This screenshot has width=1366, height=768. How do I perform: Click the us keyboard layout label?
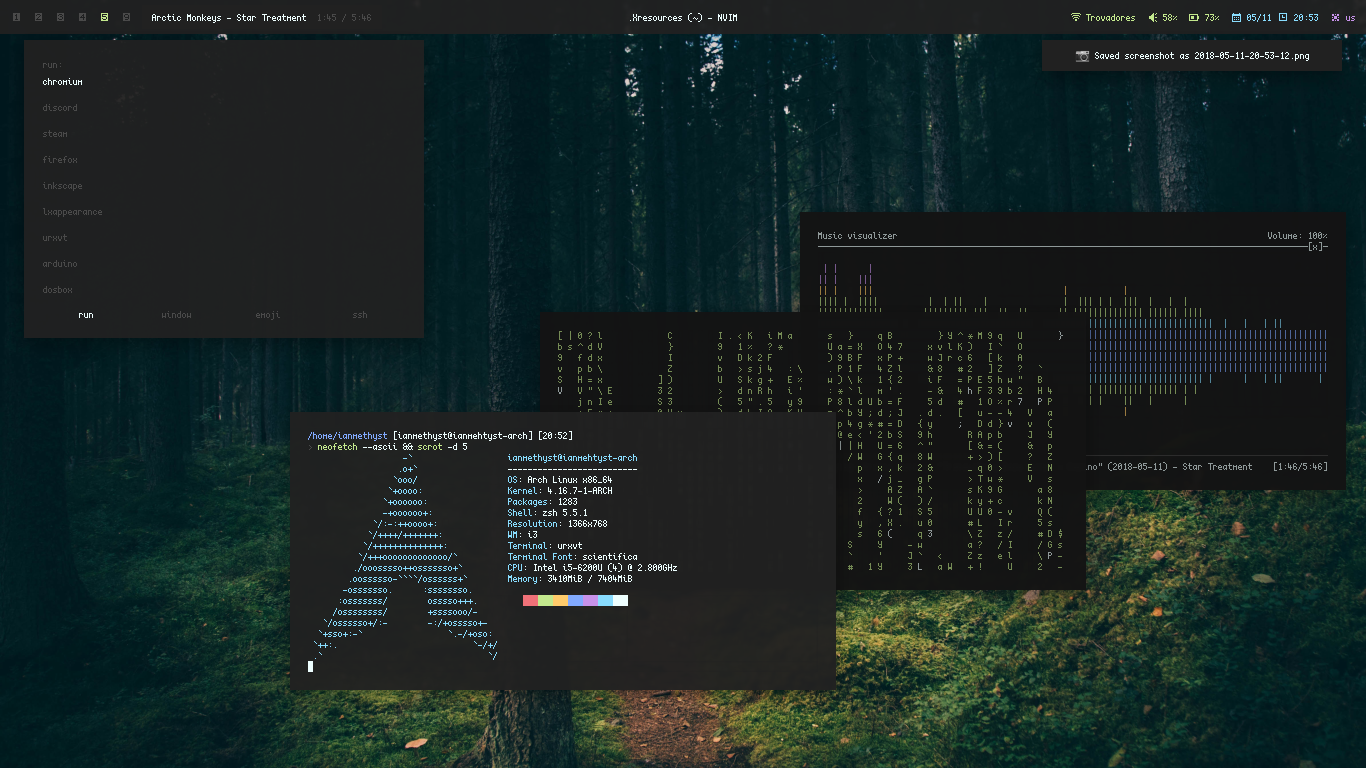(1350, 18)
